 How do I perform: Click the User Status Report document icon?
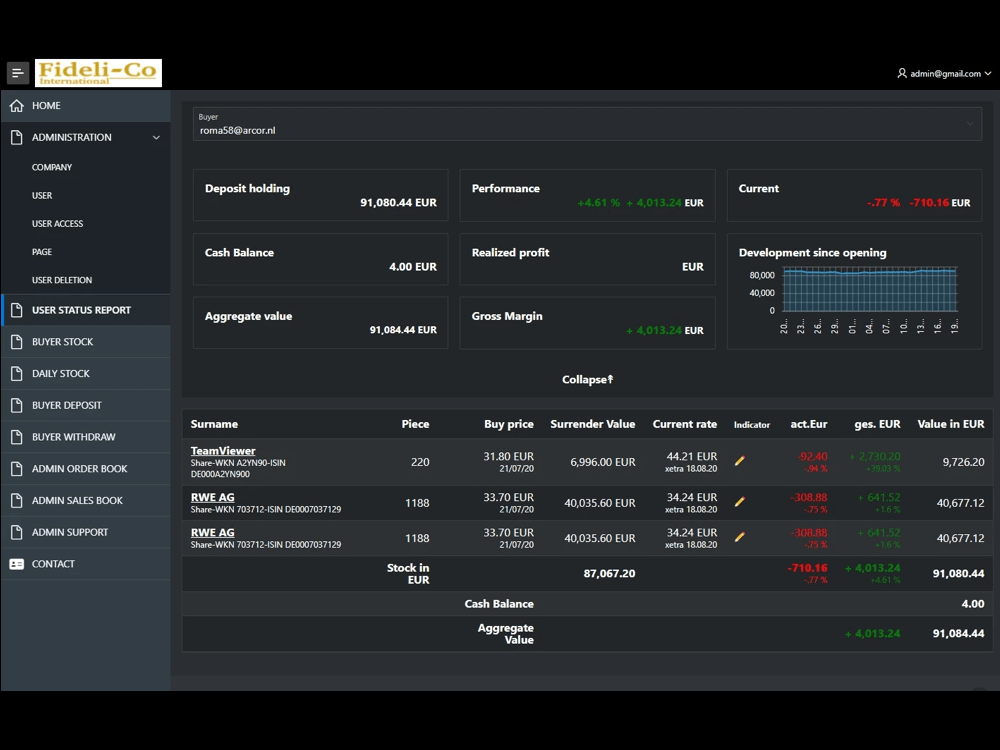coord(17,310)
